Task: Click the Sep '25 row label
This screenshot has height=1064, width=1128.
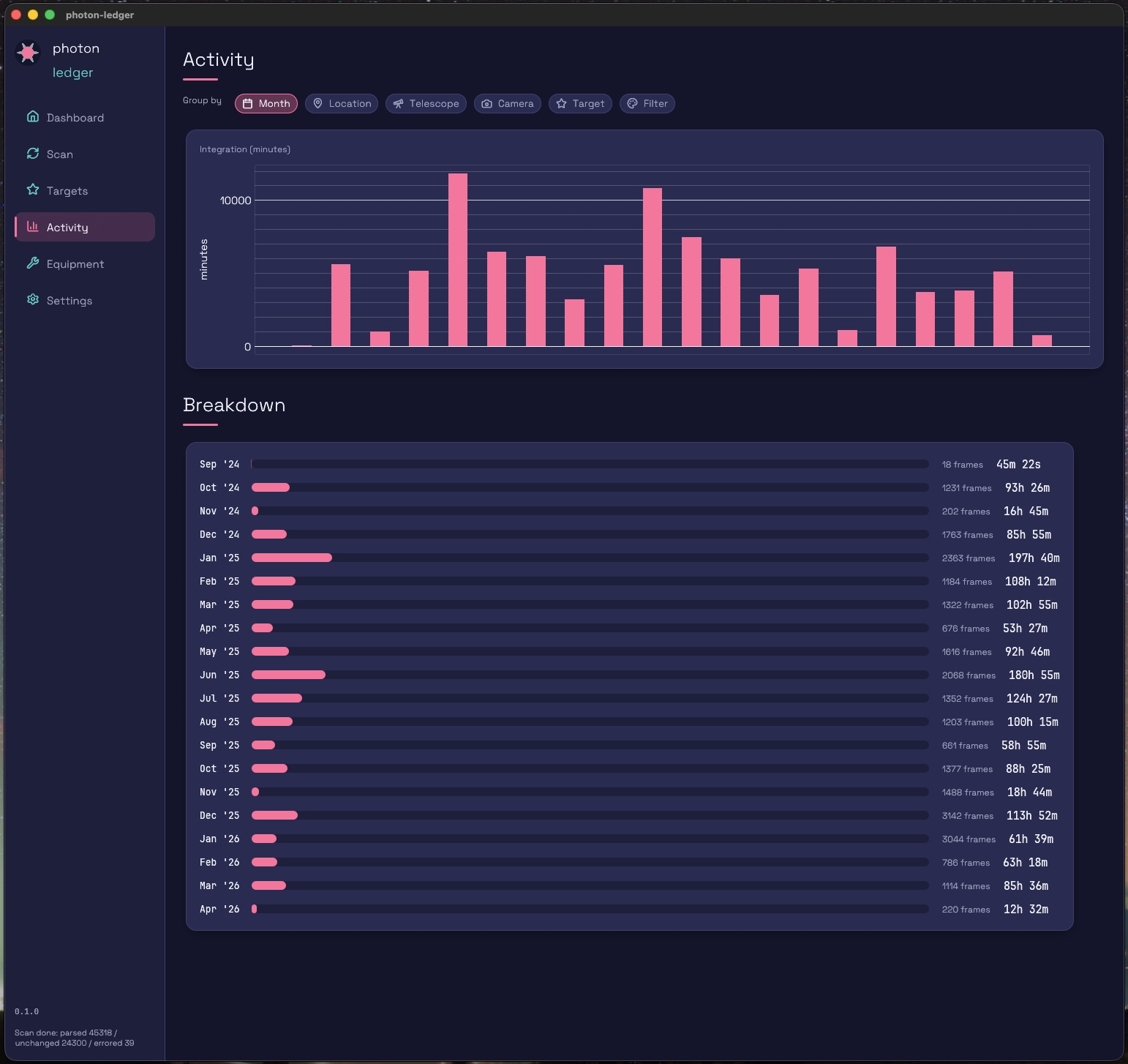Action: point(219,745)
